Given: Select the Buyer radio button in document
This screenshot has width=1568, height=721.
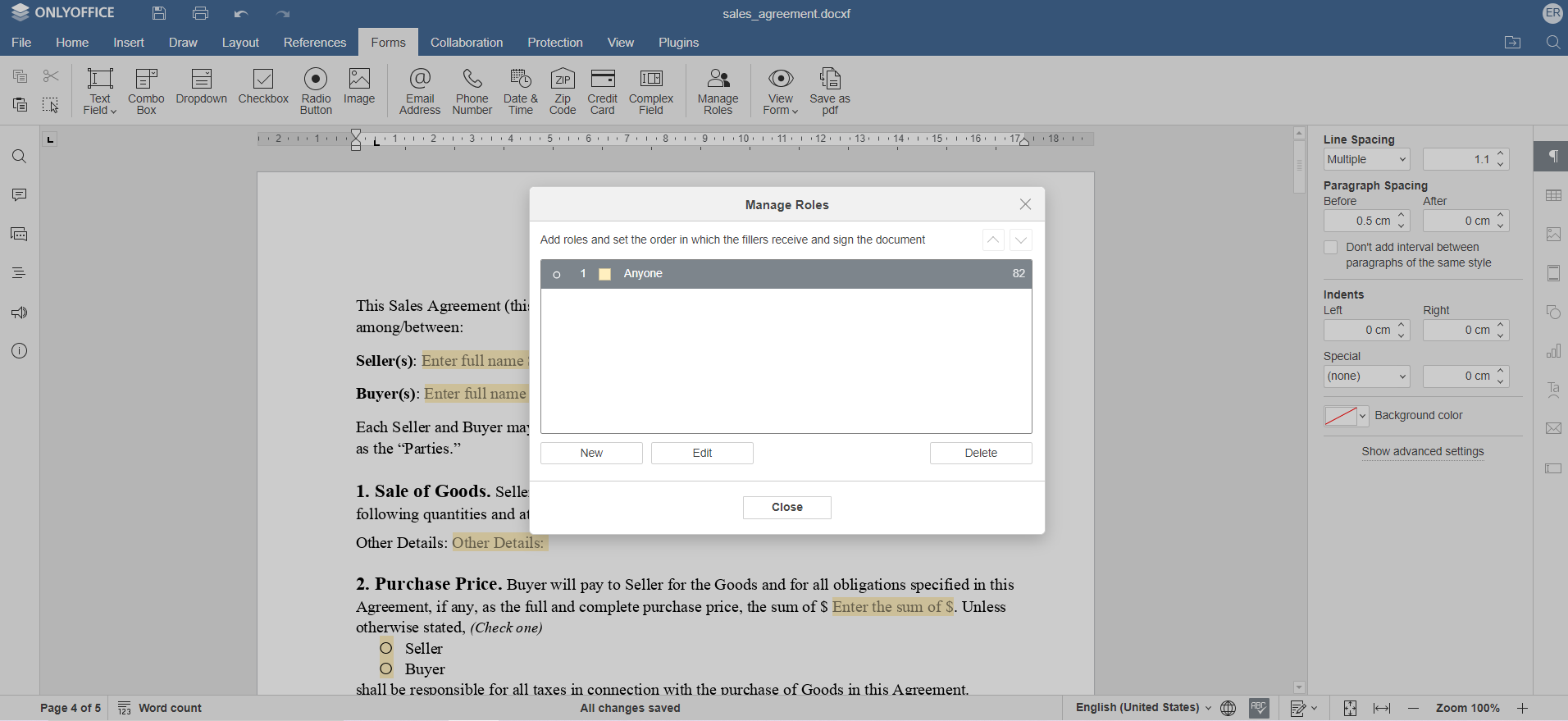Looking at the screenshot, I should pyautogui.click(x=386, y=669).
